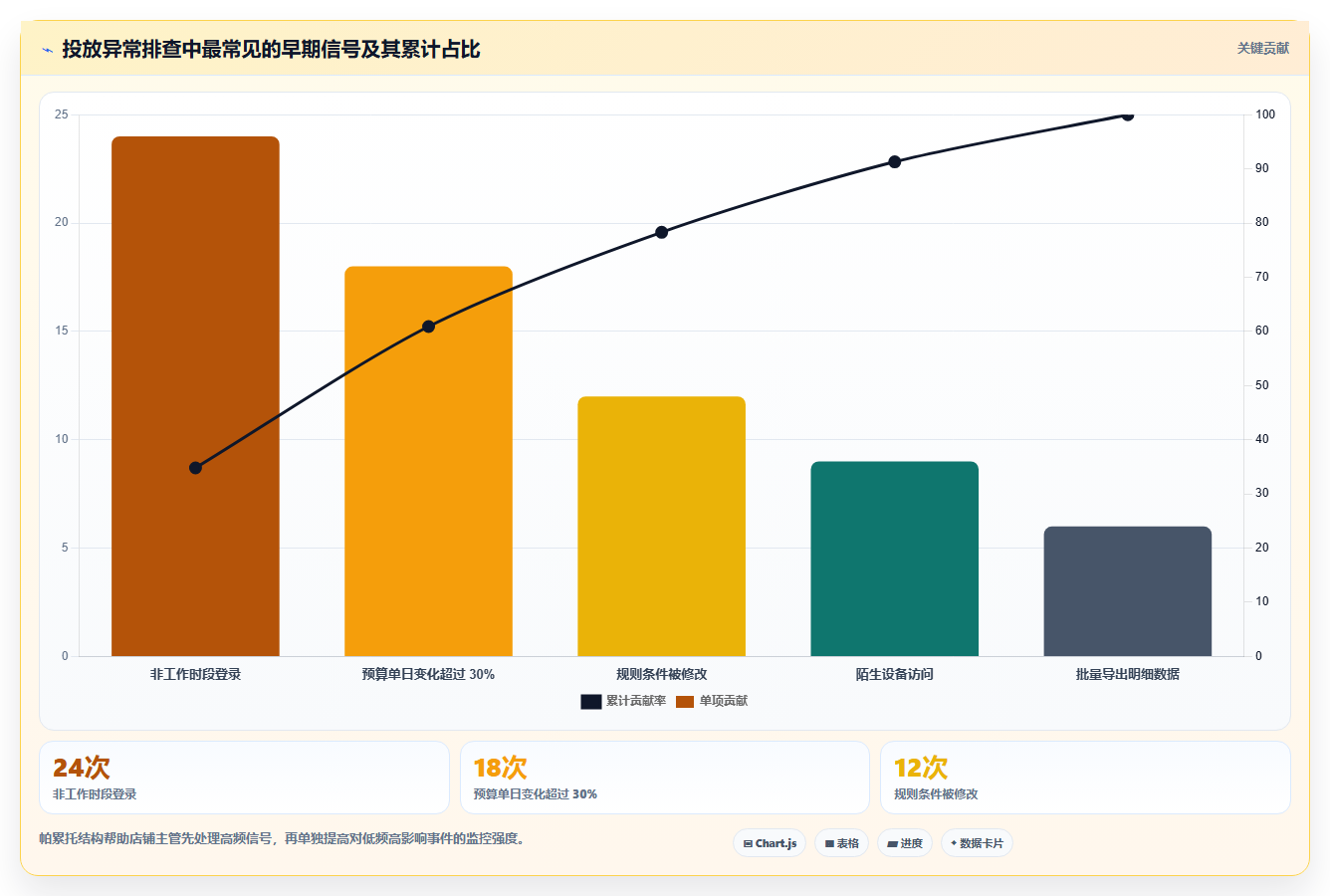Click the 非工作时段登录 x-axis label
1330x896 pixels.
click(195, 674)
